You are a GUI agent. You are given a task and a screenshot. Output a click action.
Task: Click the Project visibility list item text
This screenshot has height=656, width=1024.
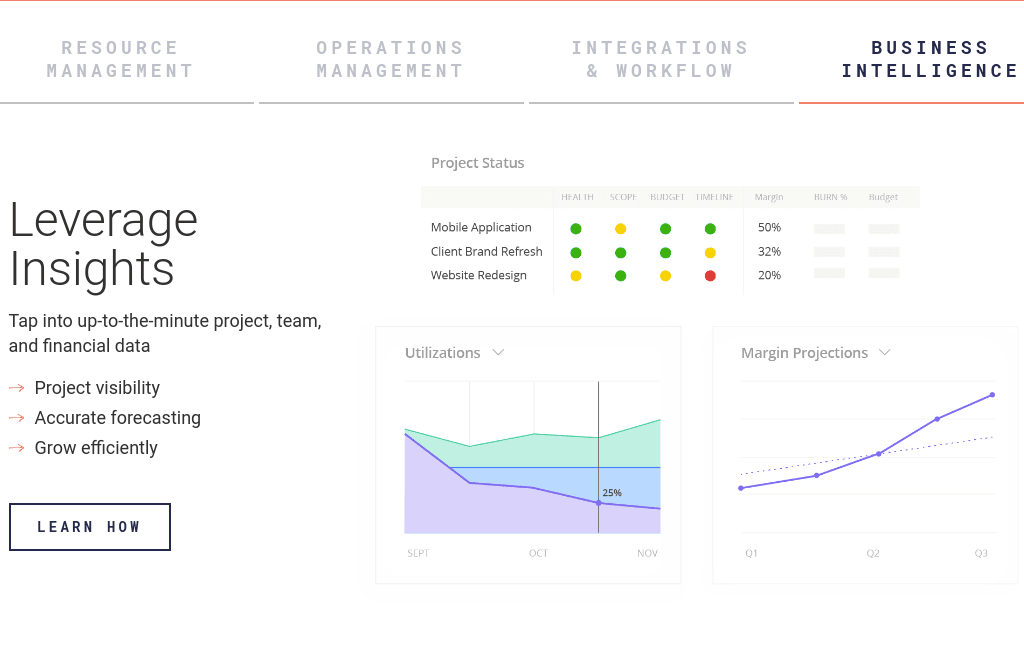tap(97, 388)
